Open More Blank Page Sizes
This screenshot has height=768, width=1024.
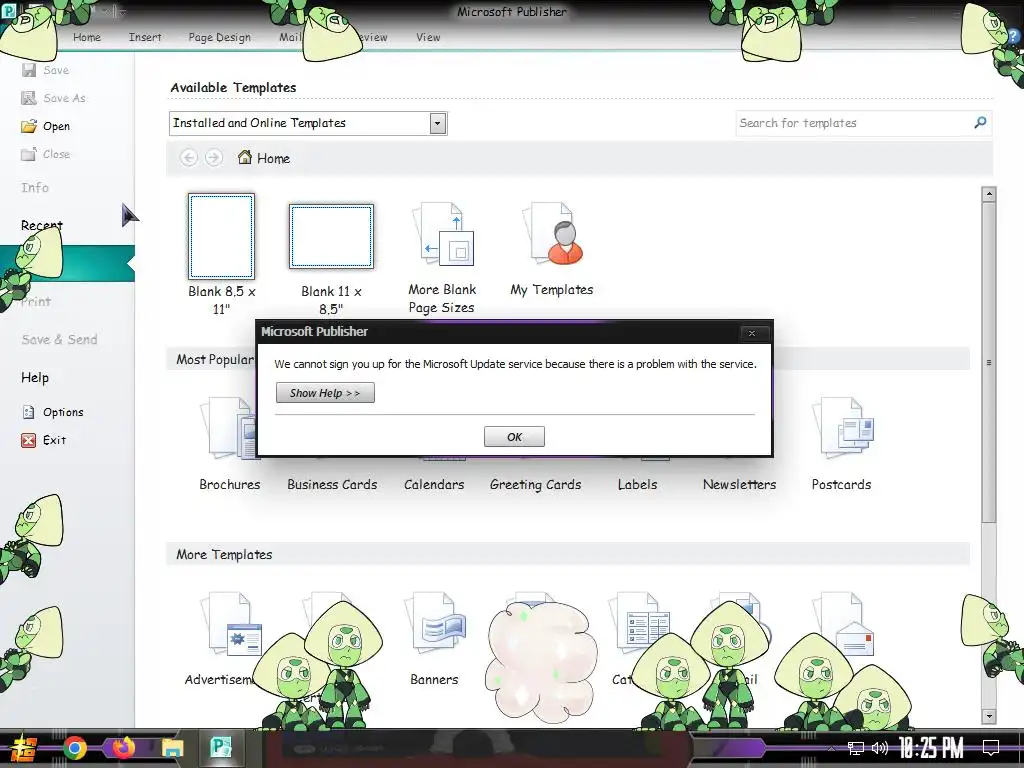442,258
